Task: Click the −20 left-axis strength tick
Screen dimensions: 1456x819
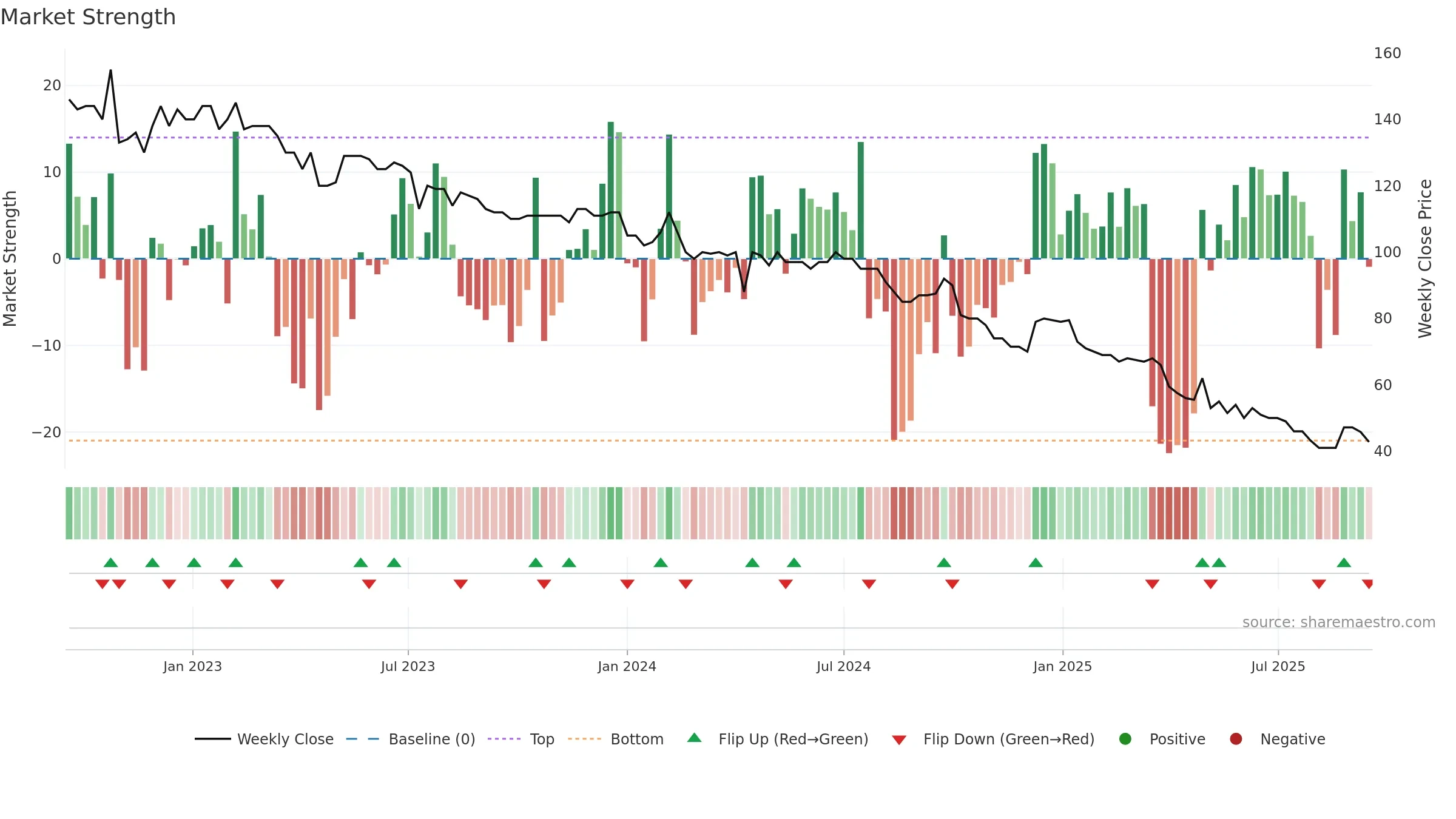Action: 47,433
